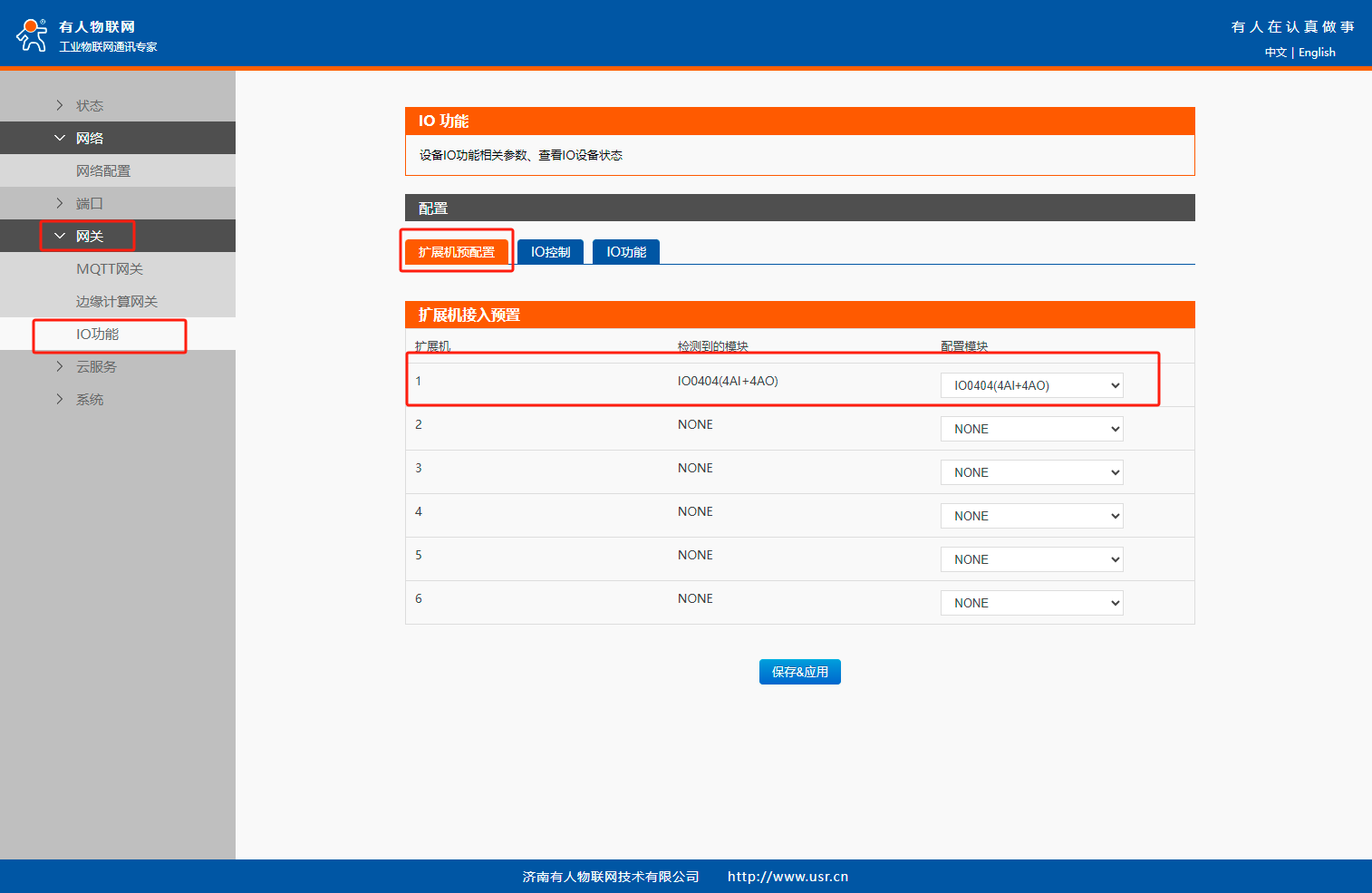Image resolution: width=1372 pixels, height=893 pixels.
Task: Open module dropdown for expander 6
Action: 1031,603
